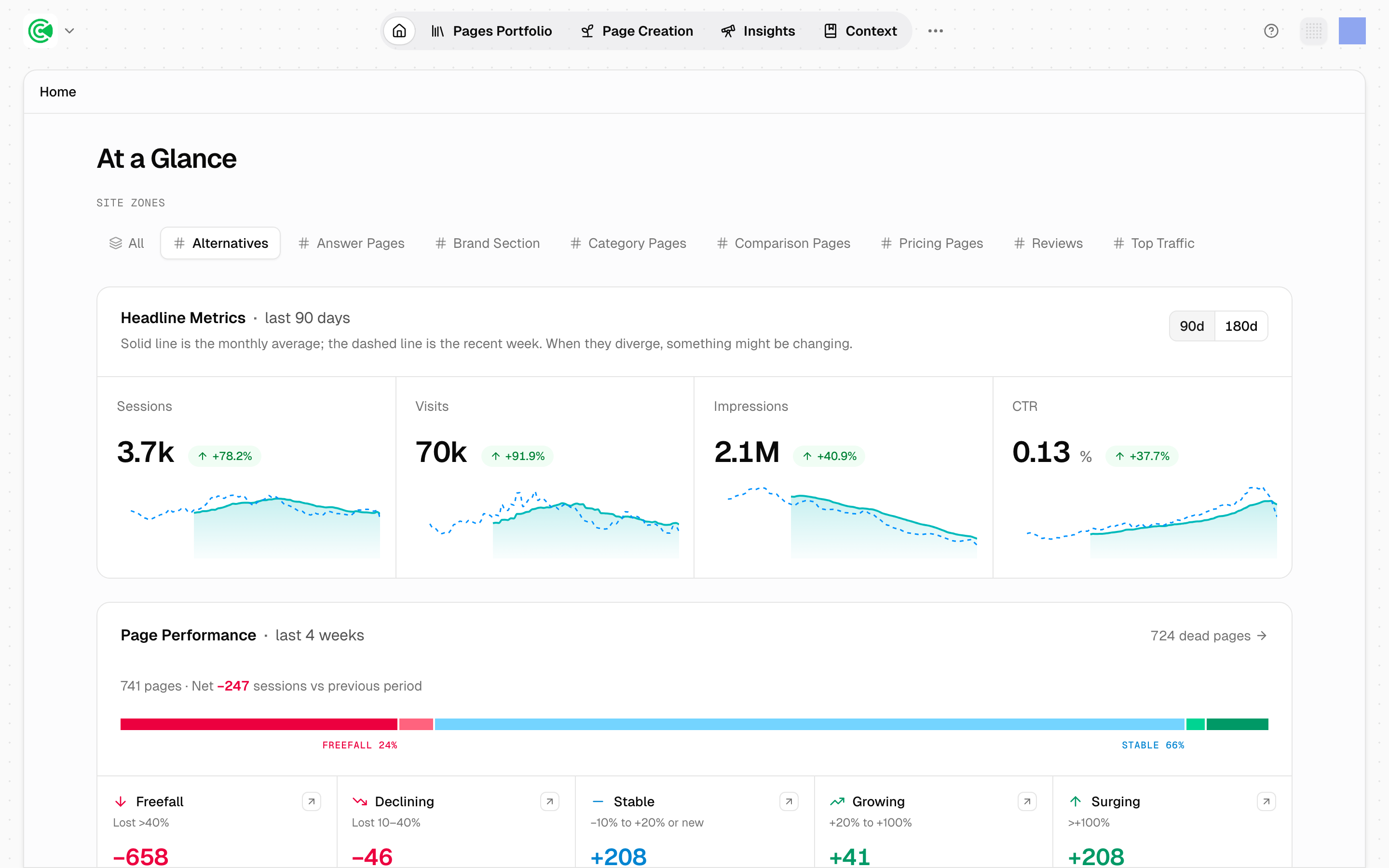Viewport: 1389px width, 868px height.
Task: Click the Home icon in the navigation bar
Action: point(399,31)
